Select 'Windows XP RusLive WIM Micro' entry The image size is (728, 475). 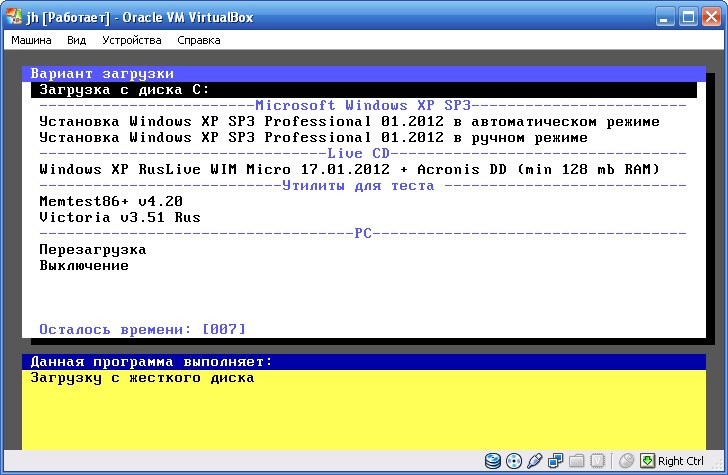click(x=349, y=169)
